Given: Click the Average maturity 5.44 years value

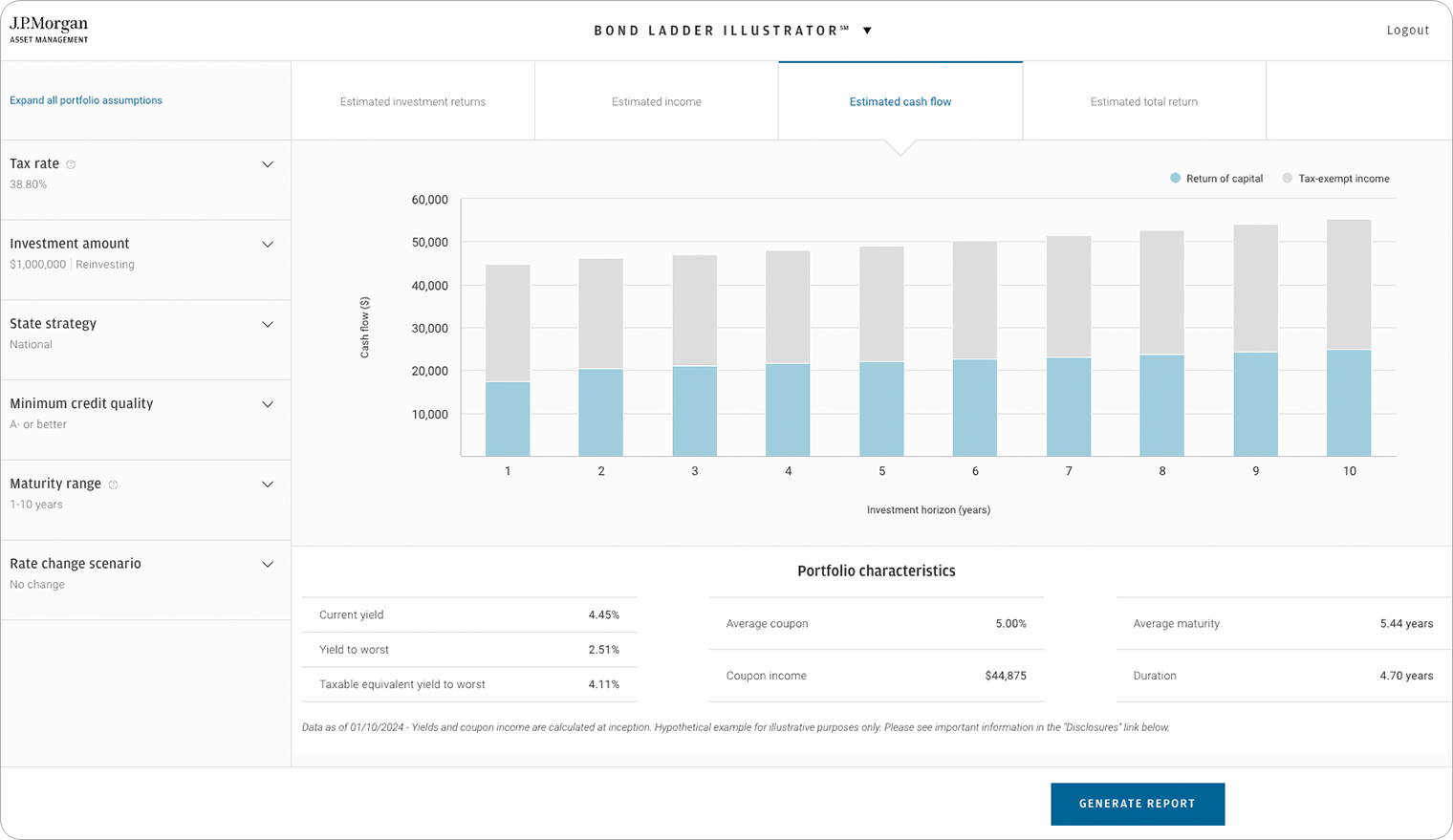Looking at the screenshot, I should coord(1406,624).
